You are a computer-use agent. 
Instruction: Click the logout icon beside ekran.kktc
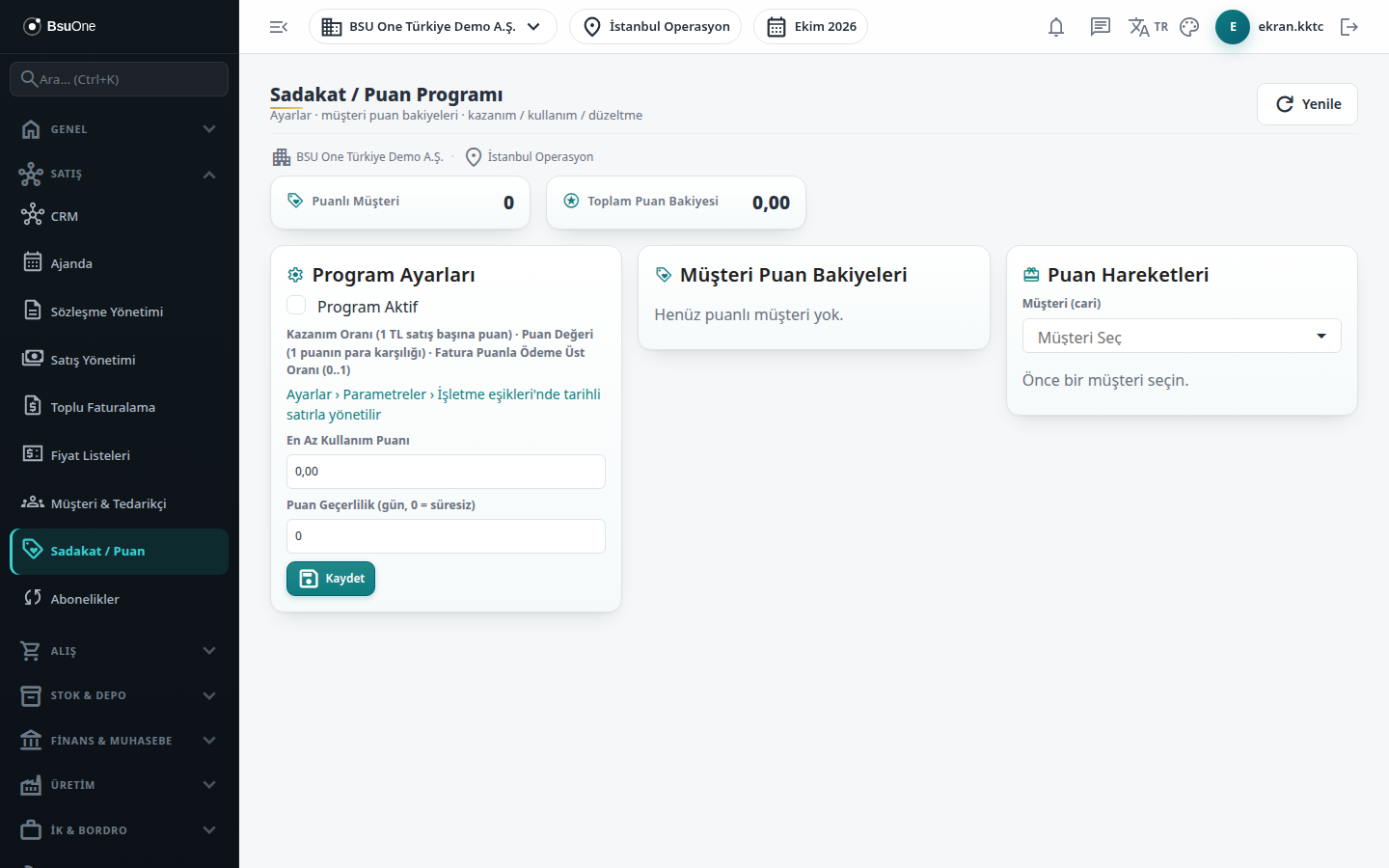pos(1349,27)
